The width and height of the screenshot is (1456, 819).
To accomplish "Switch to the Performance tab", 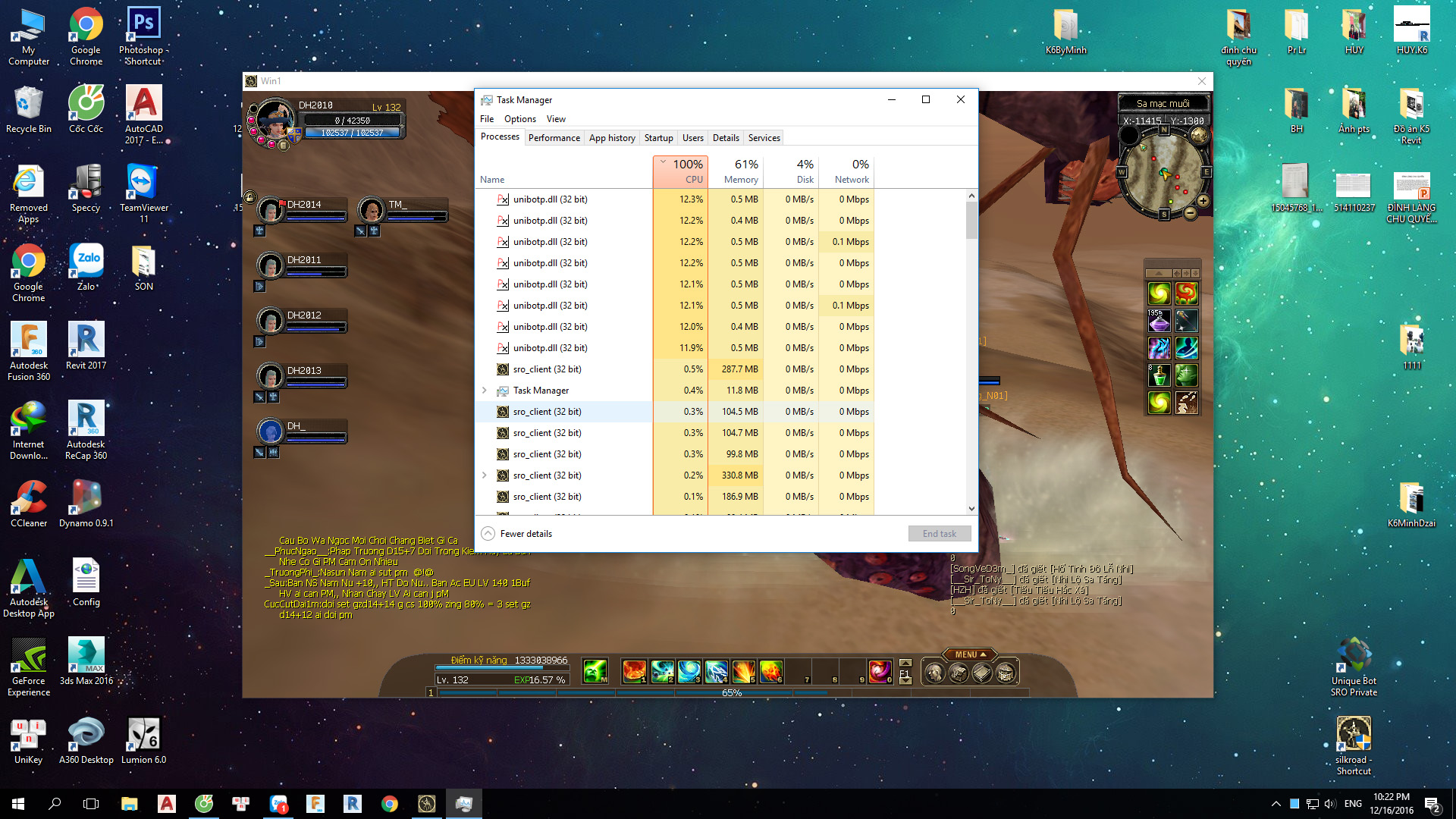I will tap(554, 138).
